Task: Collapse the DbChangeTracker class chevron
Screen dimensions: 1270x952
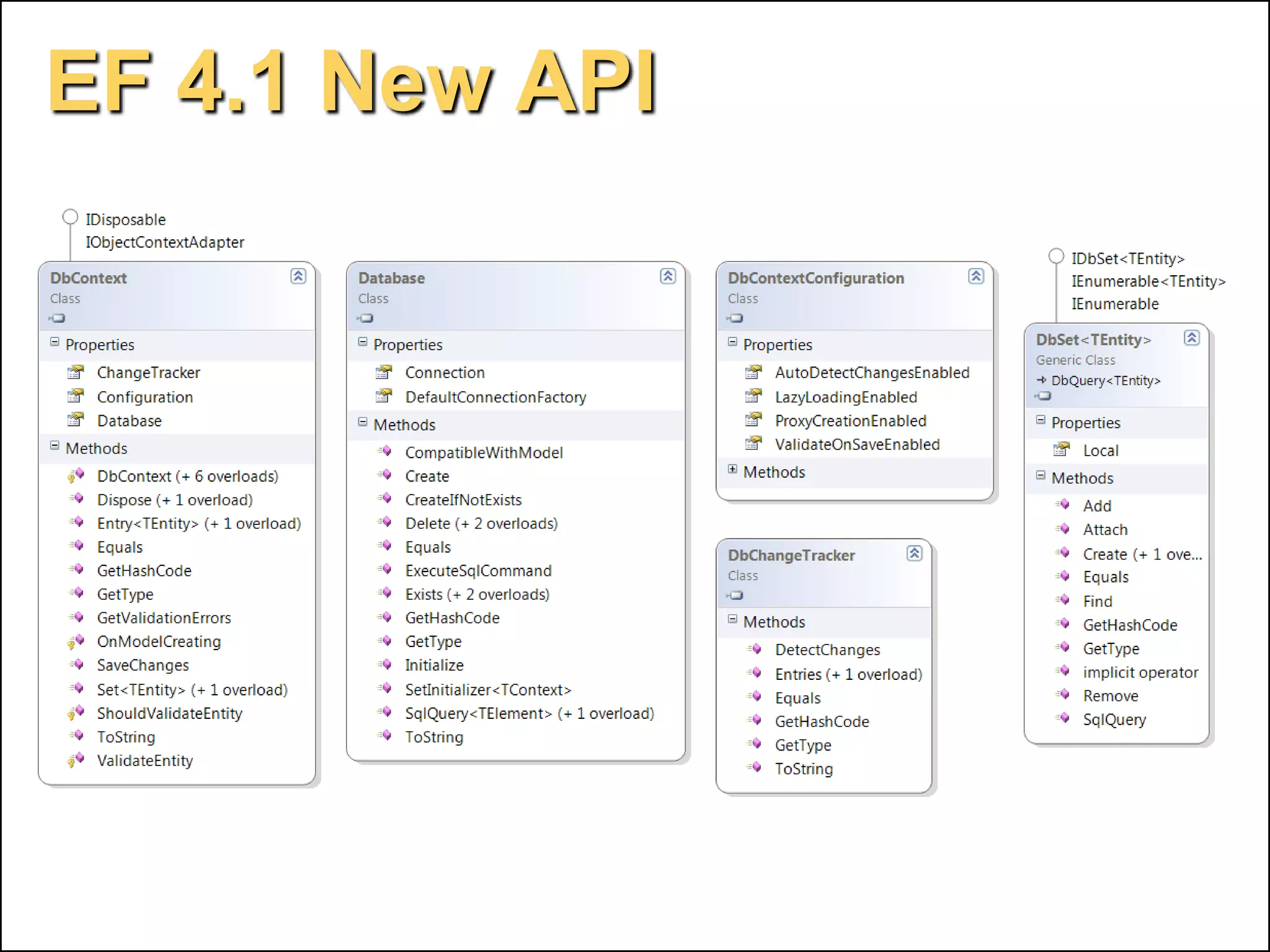Action: pos(915,553)
